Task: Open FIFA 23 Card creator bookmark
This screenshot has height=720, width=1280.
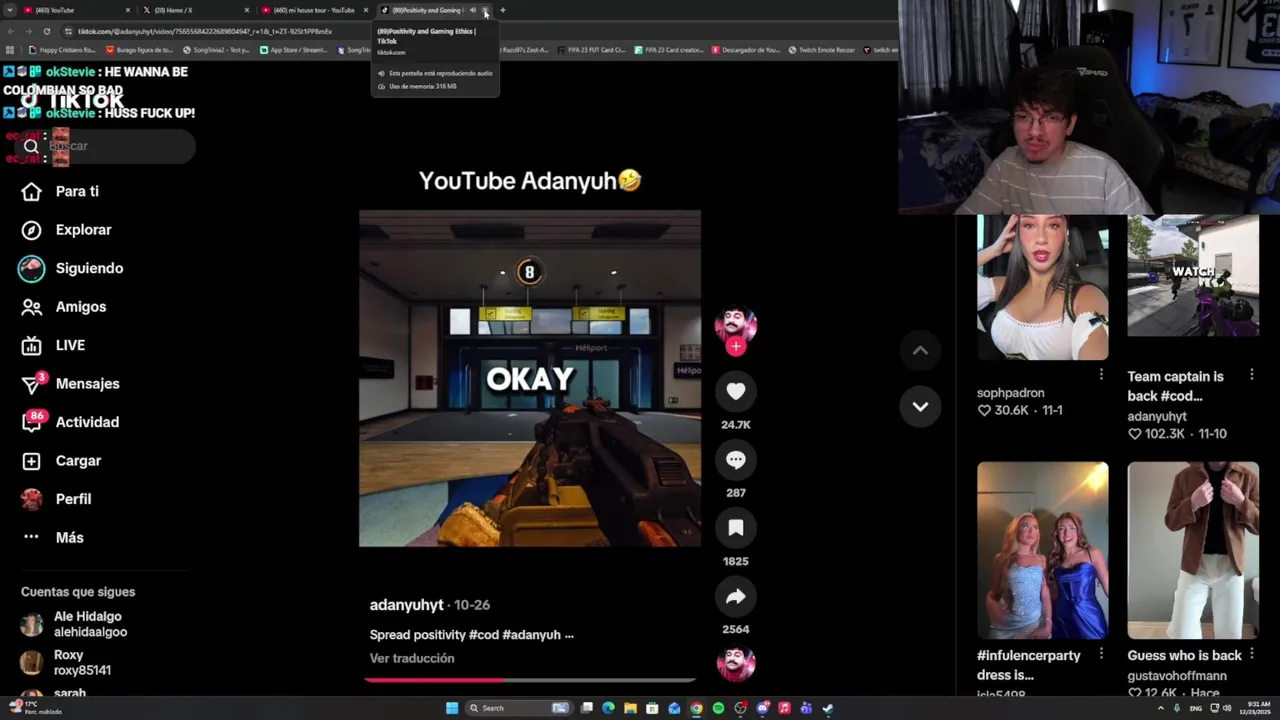Action: click(x=668, y=50)
